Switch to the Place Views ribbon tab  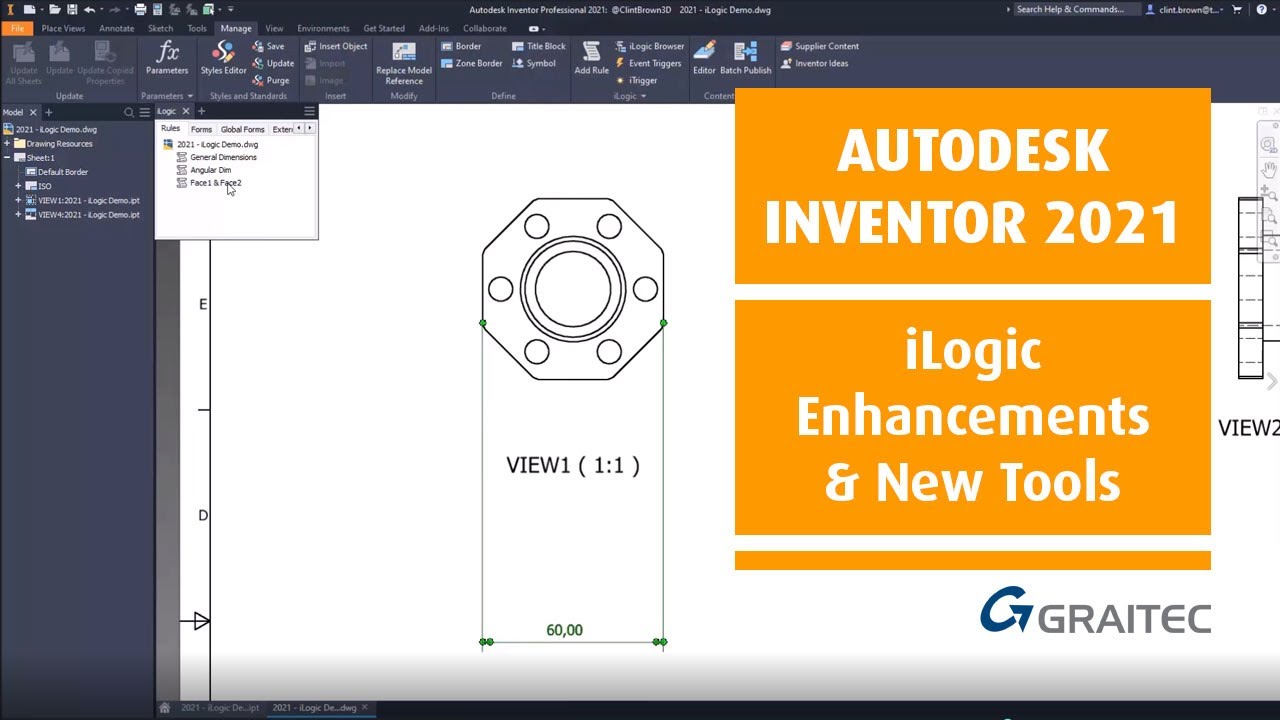[x=63, y=28]
